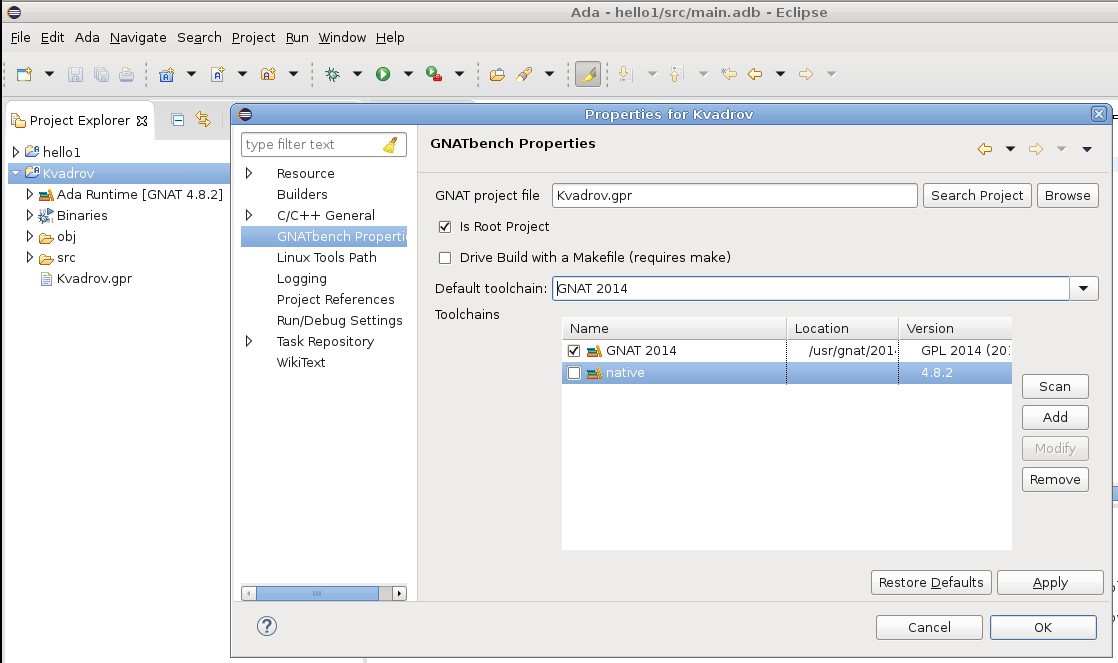Open the Default toolchain dropdown
The width and height of the screenshot is (1118, 663).
[x=1084, y=289]
